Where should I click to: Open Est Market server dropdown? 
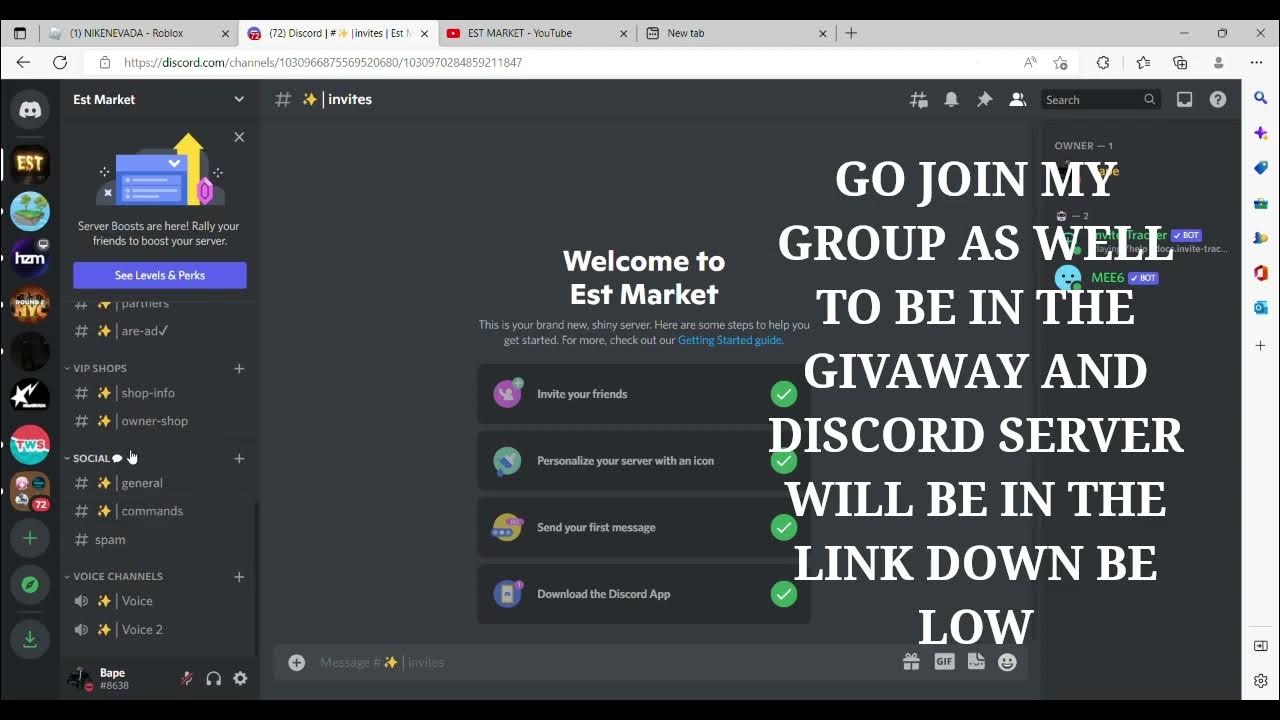click(x=160, y=99)
